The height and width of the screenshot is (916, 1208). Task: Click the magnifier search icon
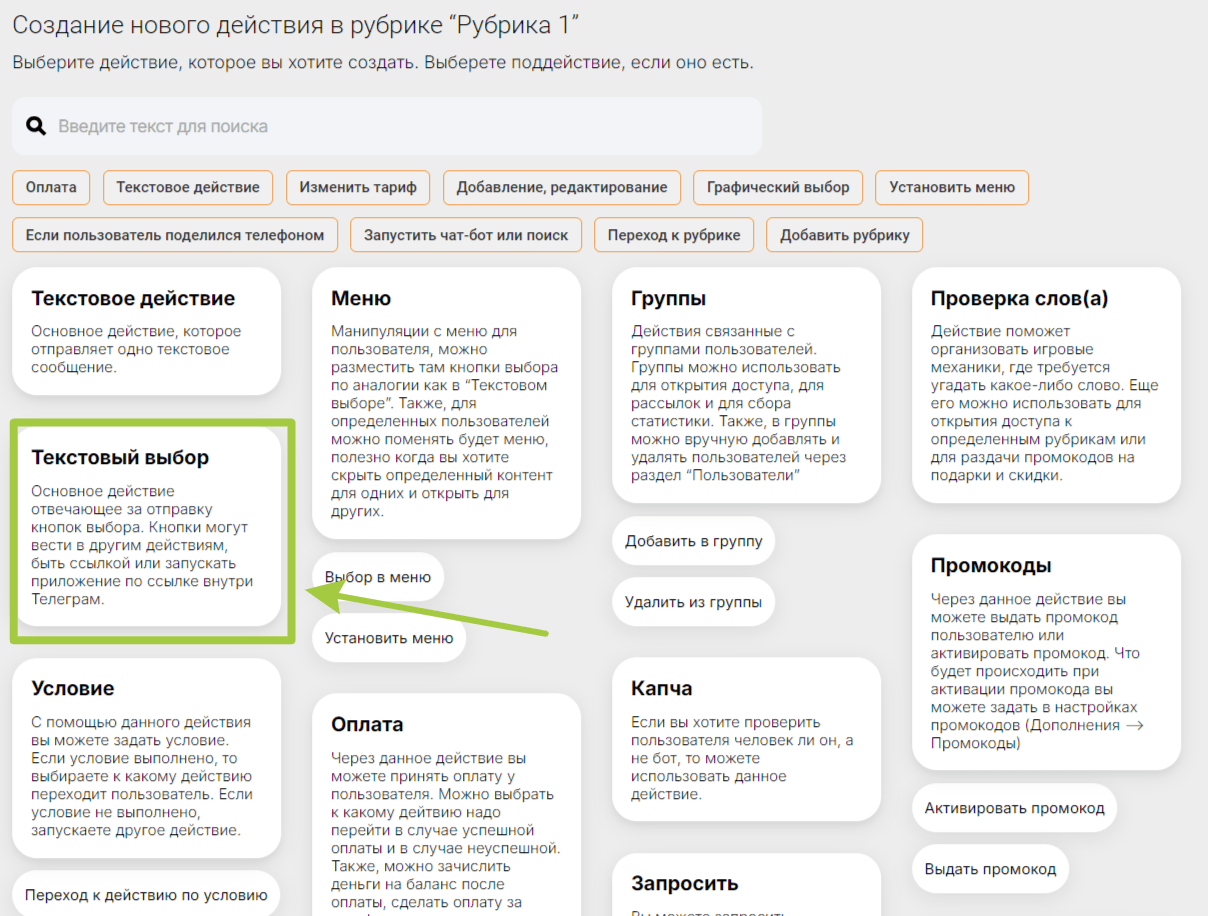pos(36,126)
